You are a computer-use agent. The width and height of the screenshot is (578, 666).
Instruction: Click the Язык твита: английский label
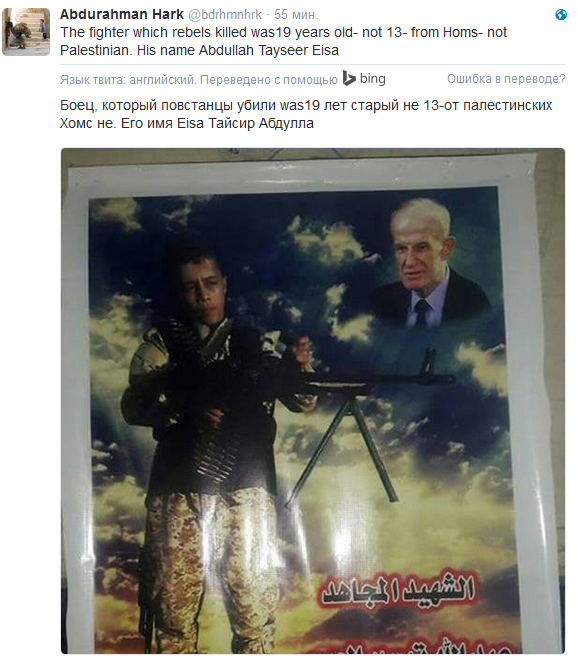point(128,80)
